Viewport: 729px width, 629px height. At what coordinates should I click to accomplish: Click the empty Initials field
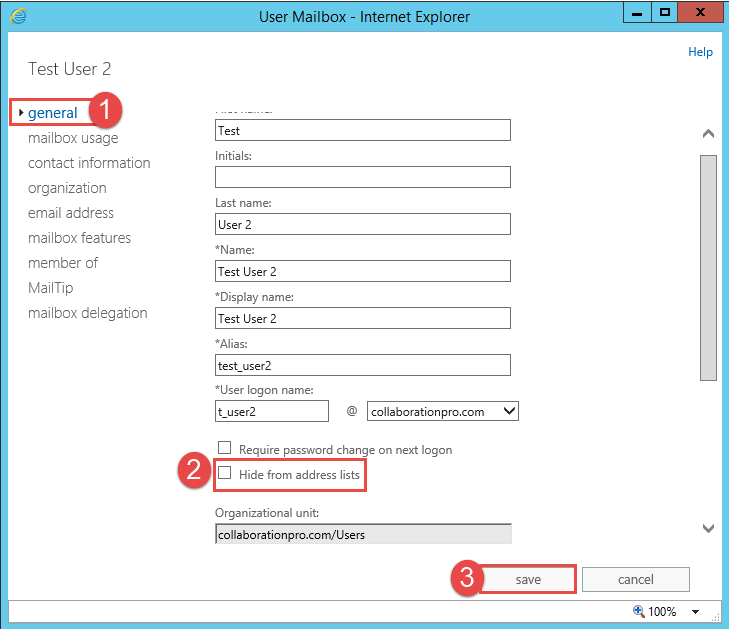coord(363,177)
